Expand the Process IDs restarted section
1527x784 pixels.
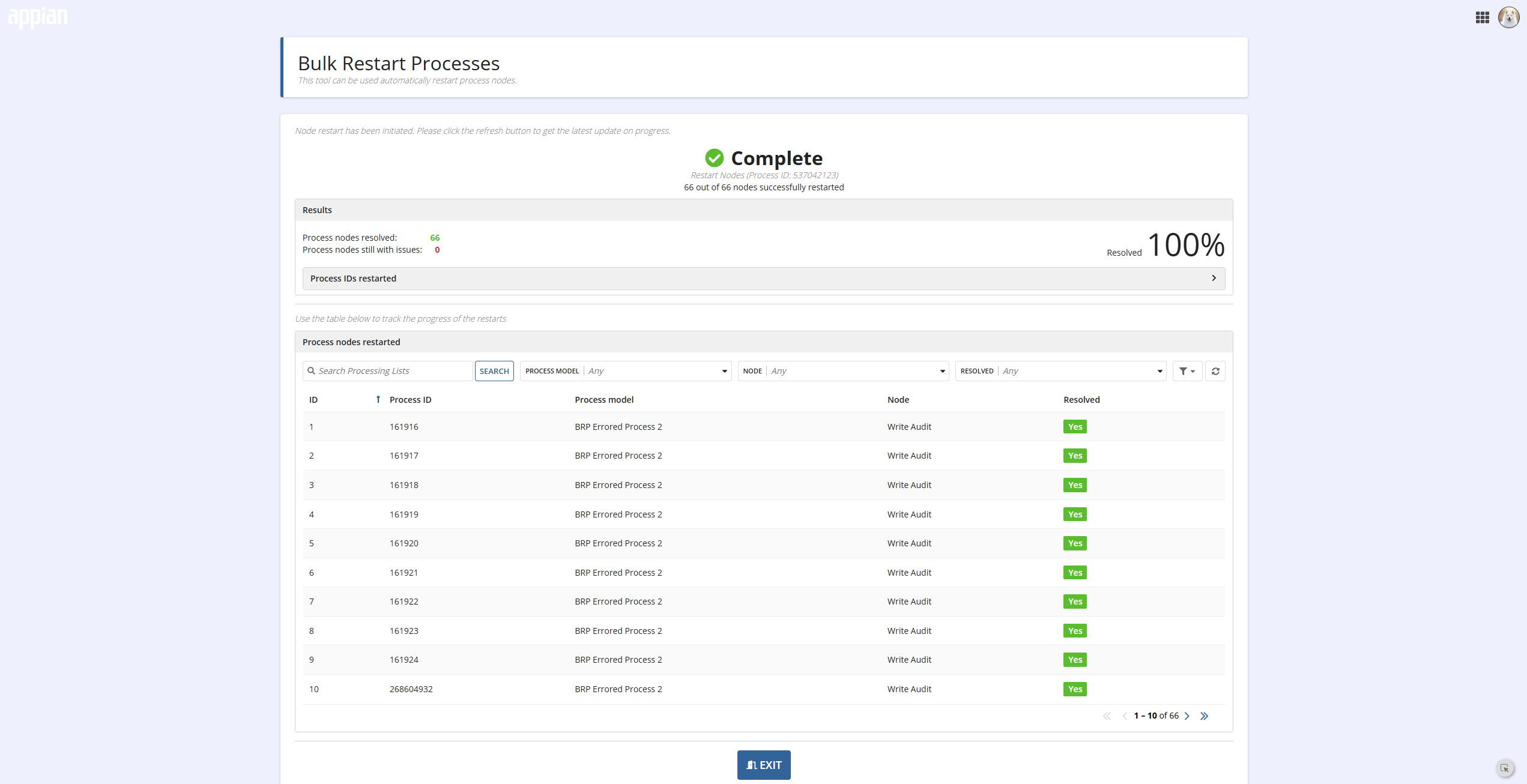764,279
